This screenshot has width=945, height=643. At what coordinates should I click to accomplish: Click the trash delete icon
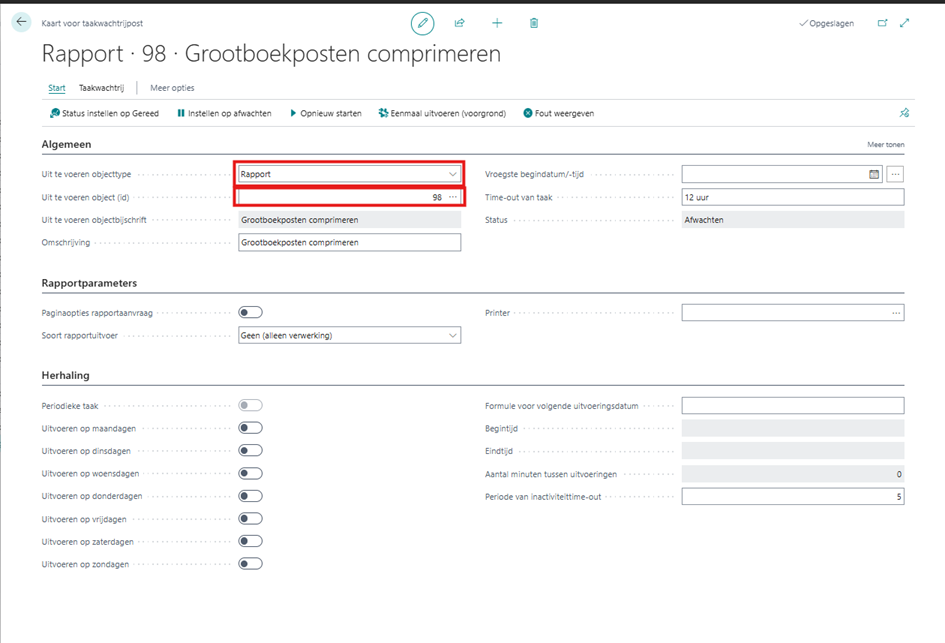click(x=534, y=23)
